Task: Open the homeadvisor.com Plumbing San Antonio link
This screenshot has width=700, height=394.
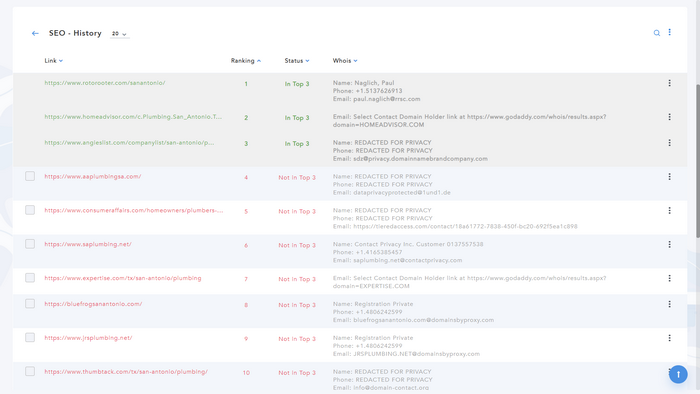Action: coord(133,117)
